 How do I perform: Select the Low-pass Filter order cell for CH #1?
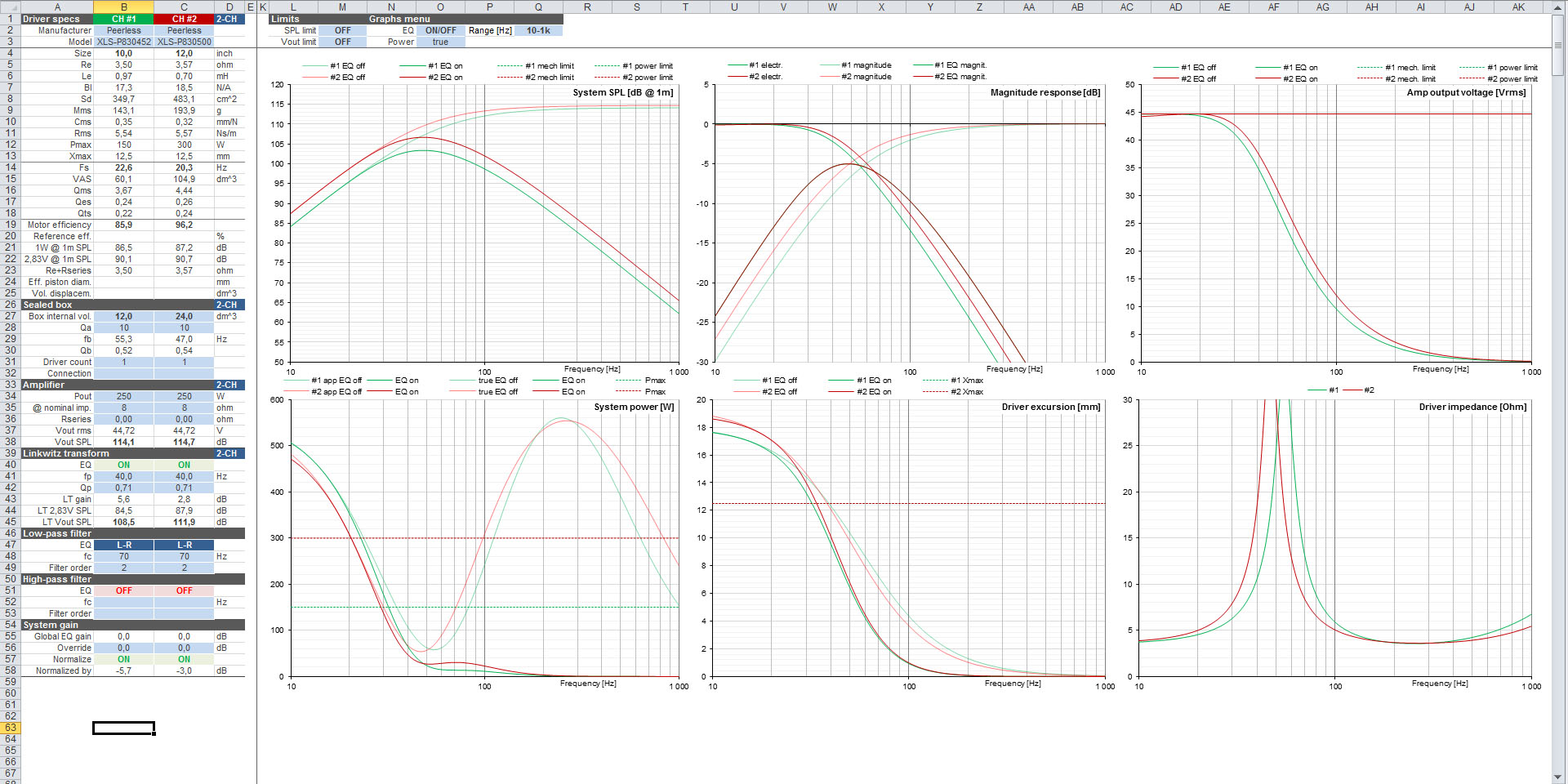tap(123, 568)
